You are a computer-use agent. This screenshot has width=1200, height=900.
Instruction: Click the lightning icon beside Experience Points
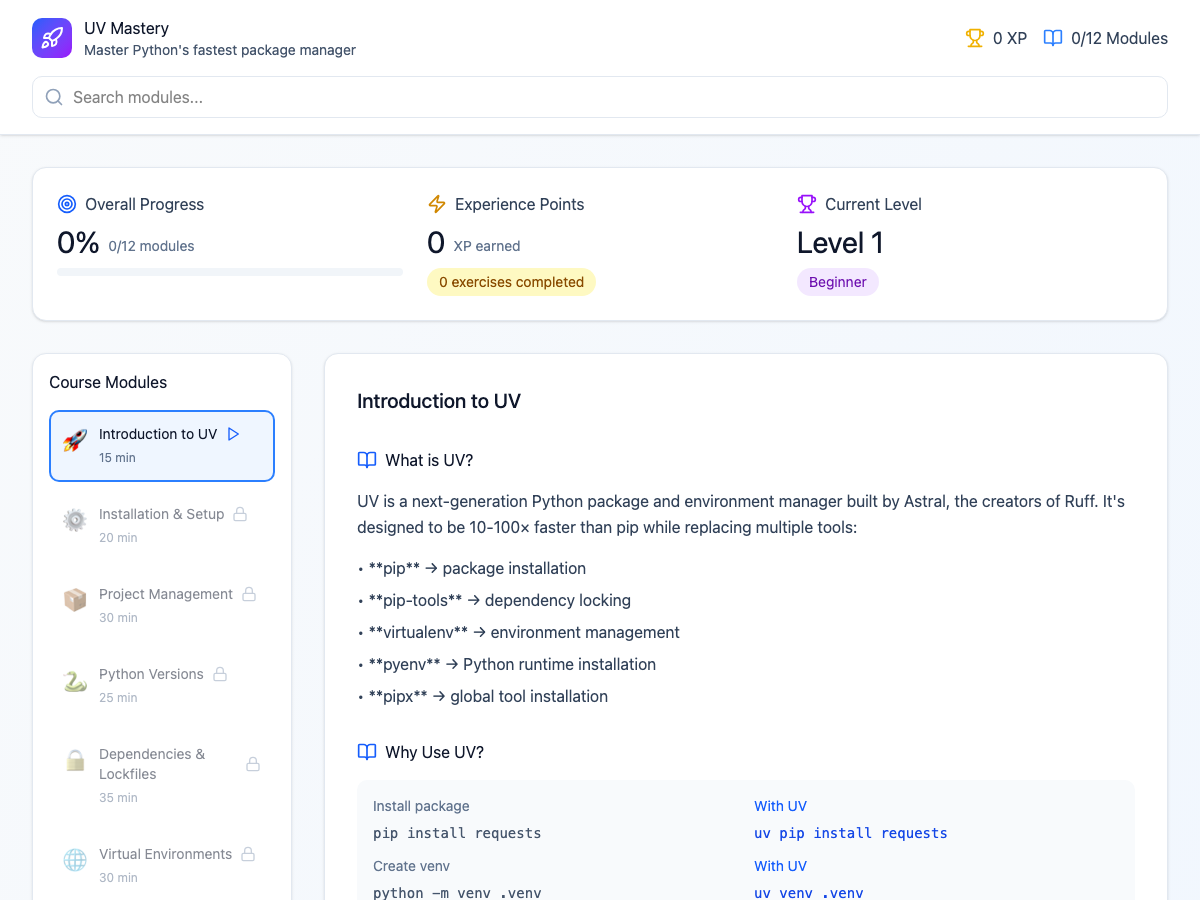pos(437,204)
